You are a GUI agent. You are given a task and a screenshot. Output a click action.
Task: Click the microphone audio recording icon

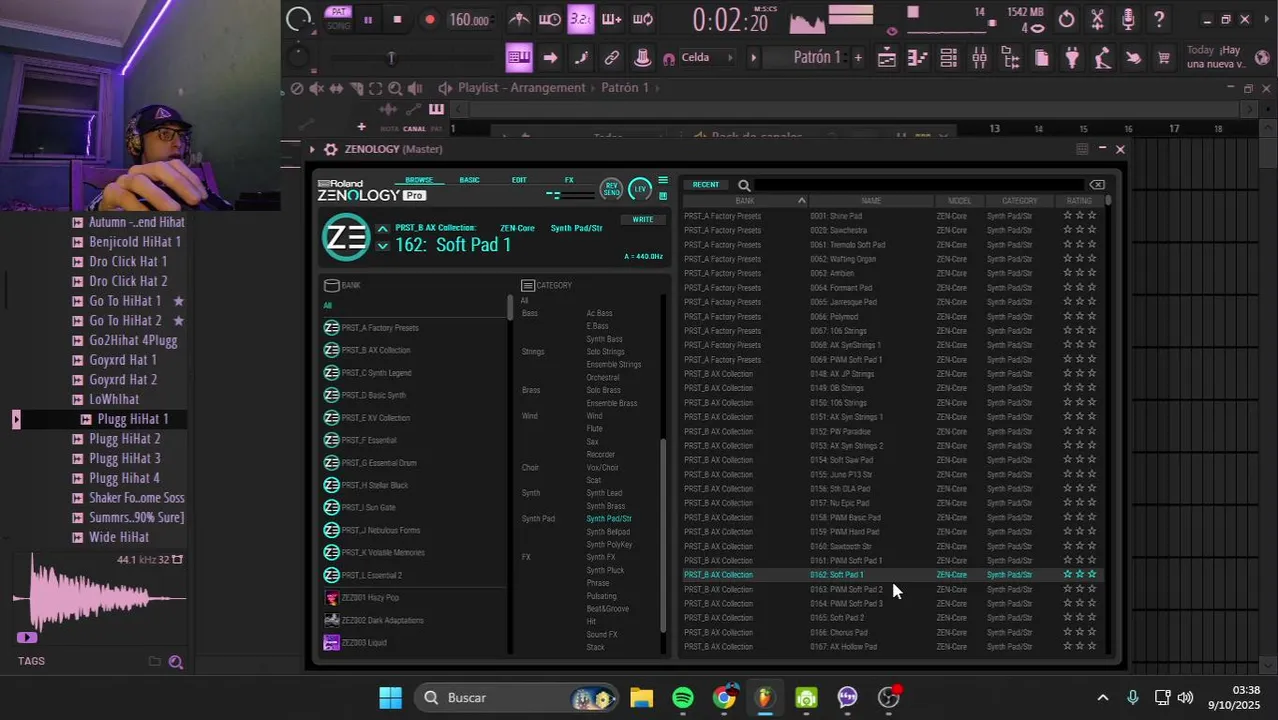tap(1128, 19)
